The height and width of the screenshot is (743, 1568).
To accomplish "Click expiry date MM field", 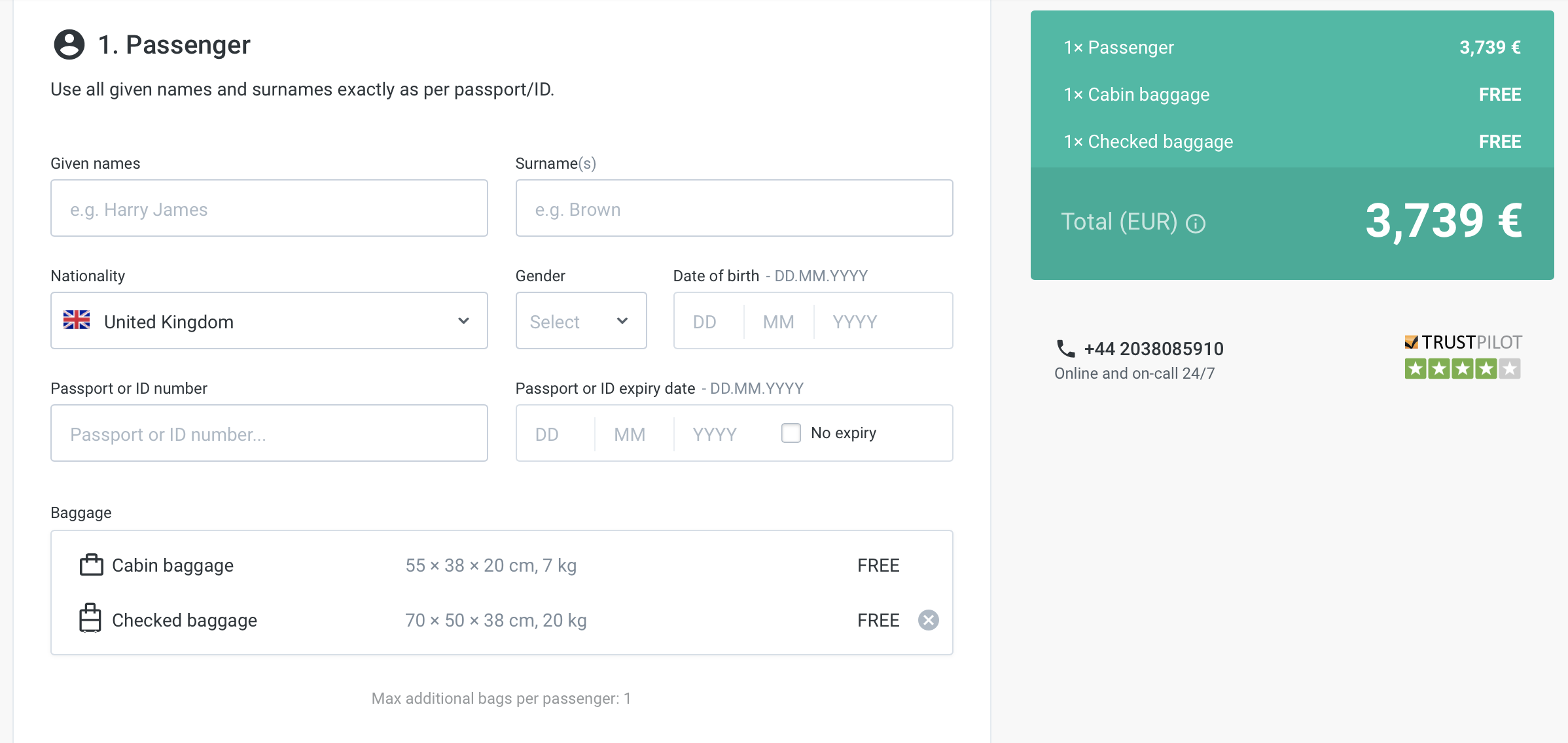I will pos(632,434).
